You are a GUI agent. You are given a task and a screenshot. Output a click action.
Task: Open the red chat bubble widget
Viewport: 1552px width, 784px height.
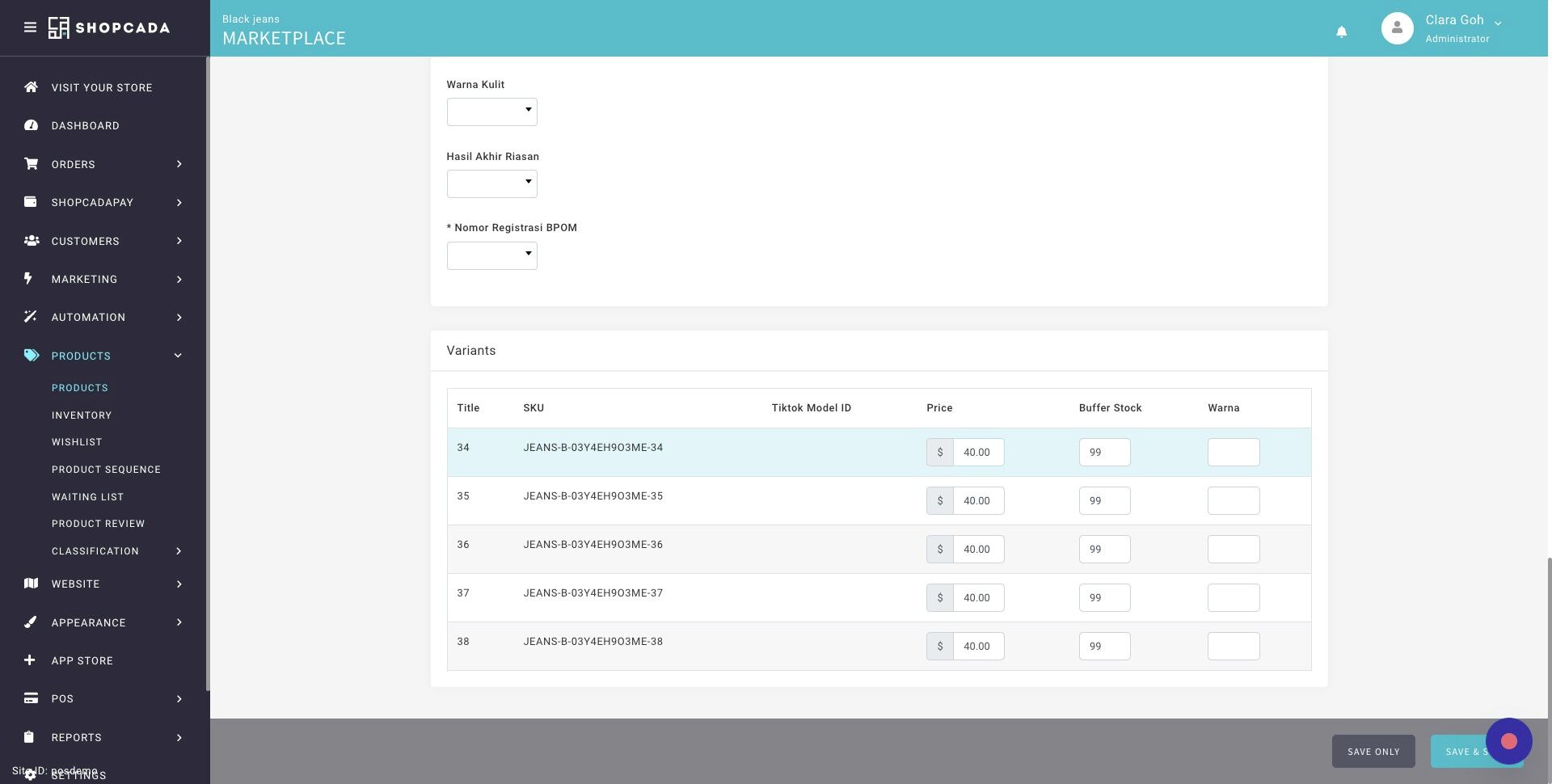point(1508,741)
